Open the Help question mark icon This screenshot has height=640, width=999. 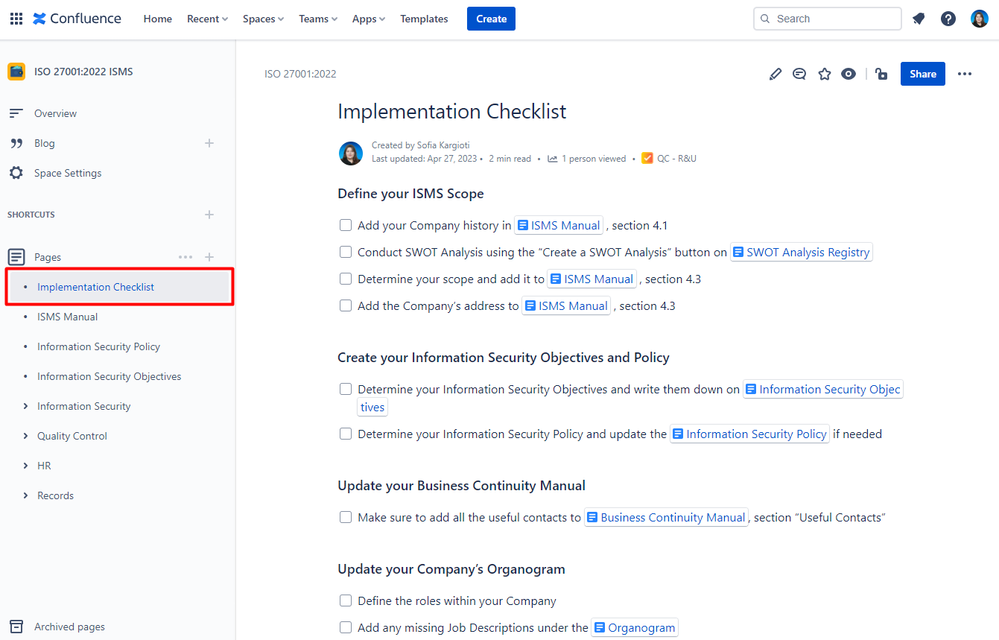pos(947,18)
